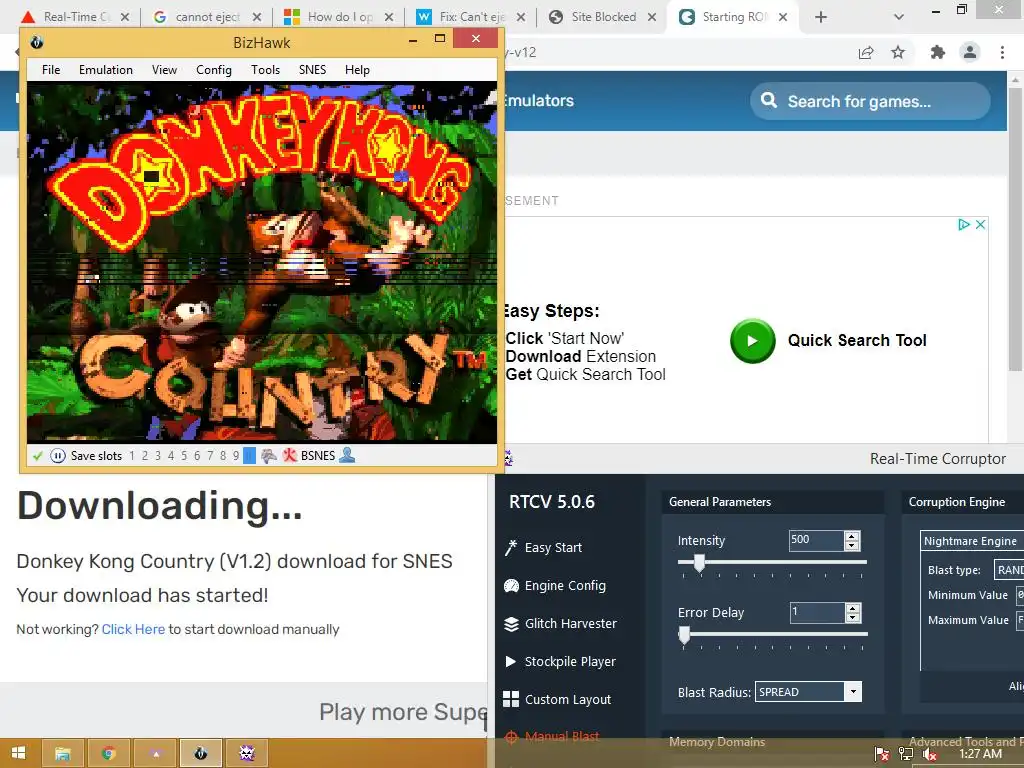The width and height of the screenshot is (1024, 768).
Task: Click the highlighted blue save slot 0
Action: (x=249, y=456)
